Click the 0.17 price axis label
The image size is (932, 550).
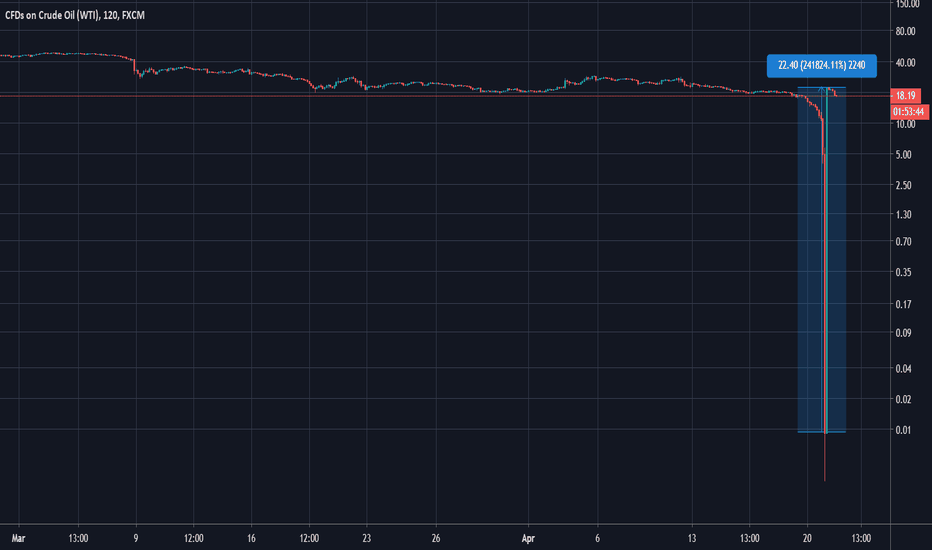pos(903,304)
